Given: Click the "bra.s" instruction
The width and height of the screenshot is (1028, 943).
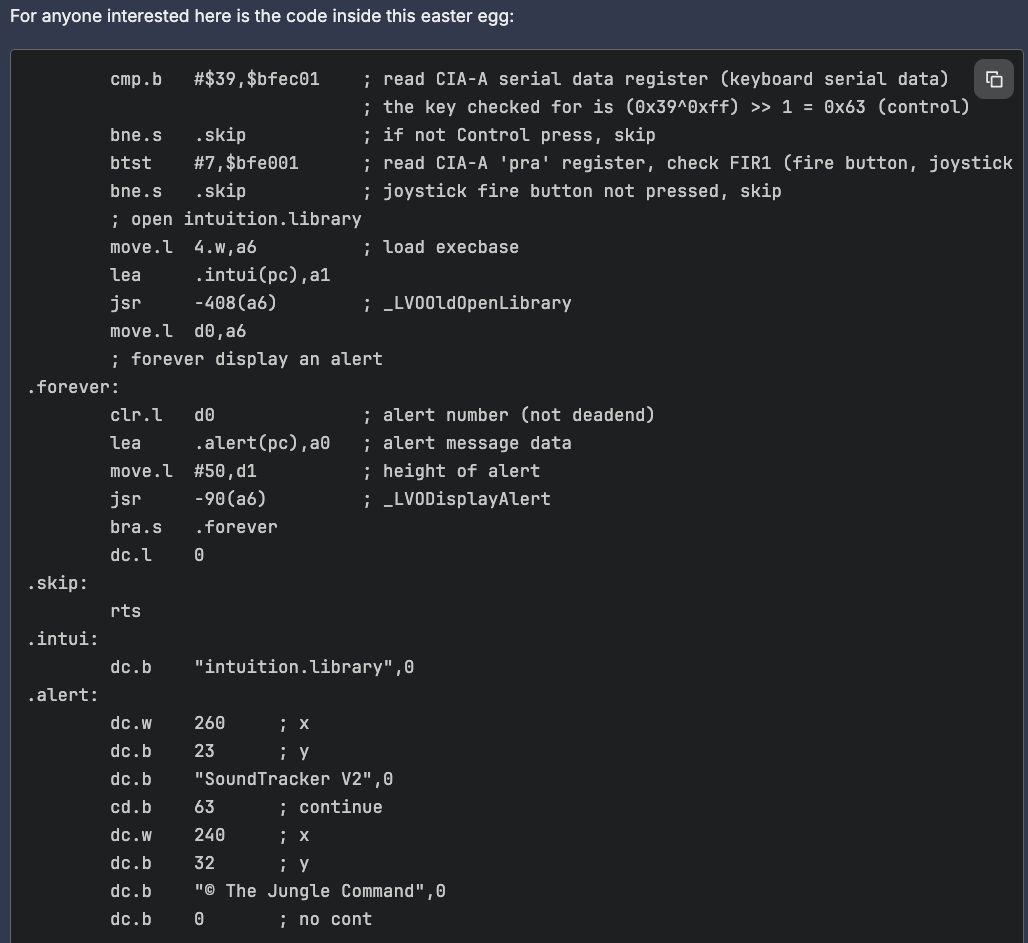Looking at the screenshot, I should (x=136, y=527).
